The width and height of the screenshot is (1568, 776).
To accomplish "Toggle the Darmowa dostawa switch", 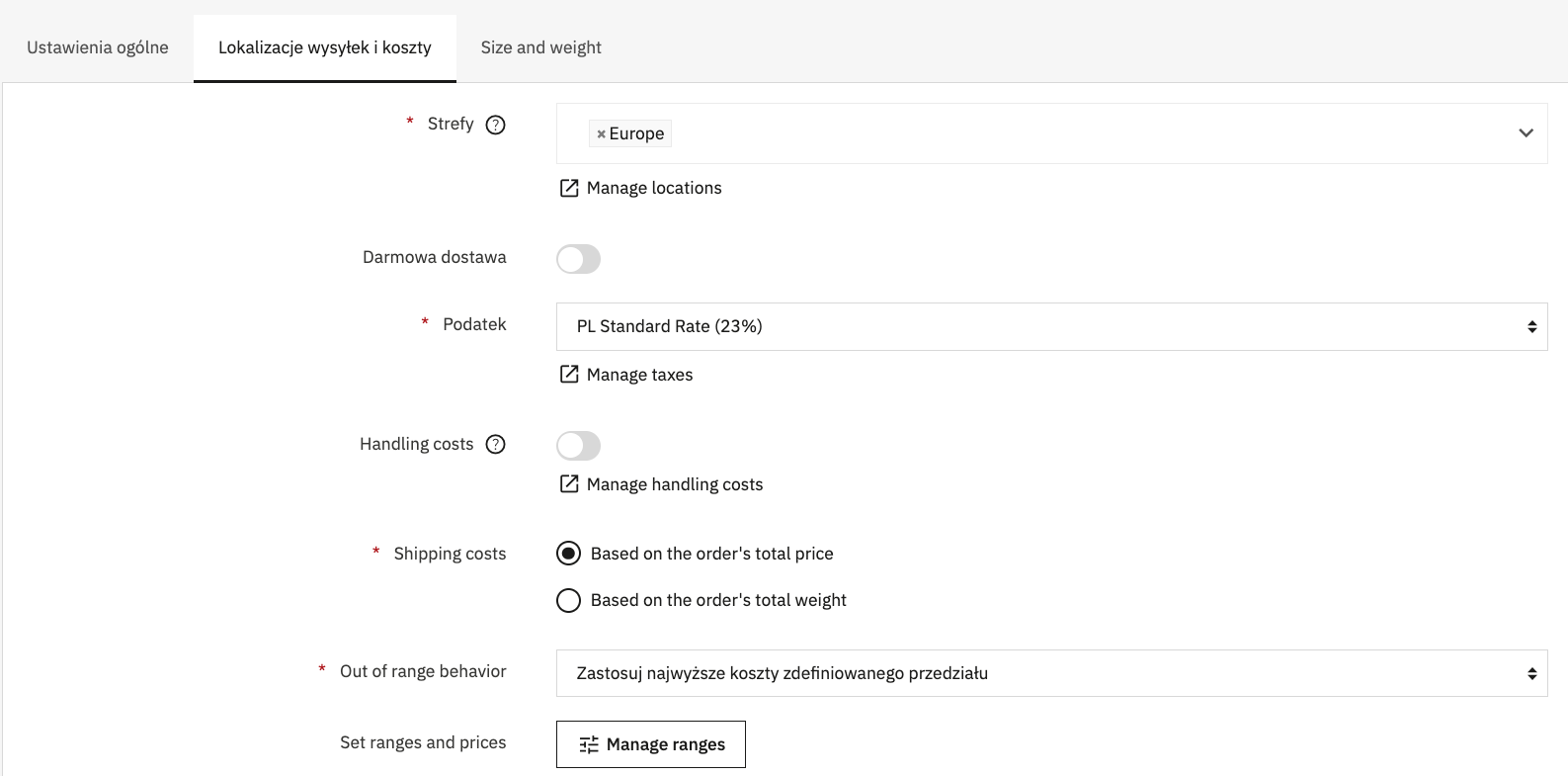I will [578, 259].
